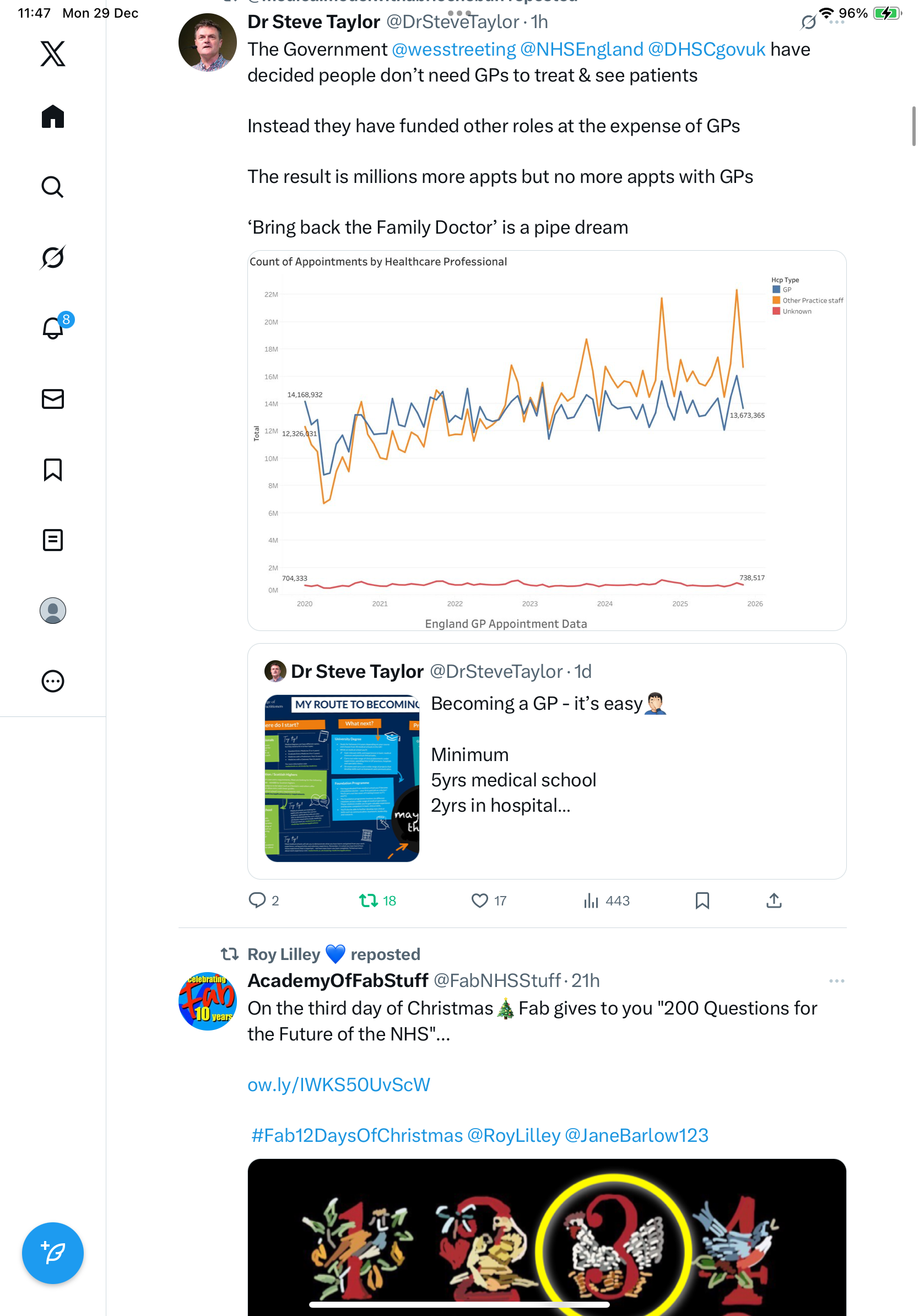Reply to Dr Steve Taylor's post
This screenshot has height=1316, width=919.
pyautogui.click(x=257, y=900)
